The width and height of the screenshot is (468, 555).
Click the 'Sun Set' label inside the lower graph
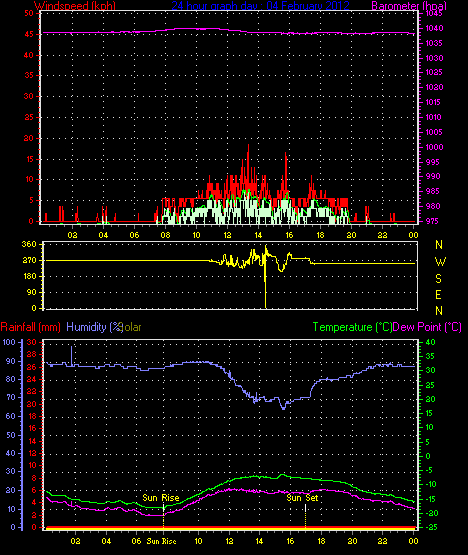coord(302,498)
